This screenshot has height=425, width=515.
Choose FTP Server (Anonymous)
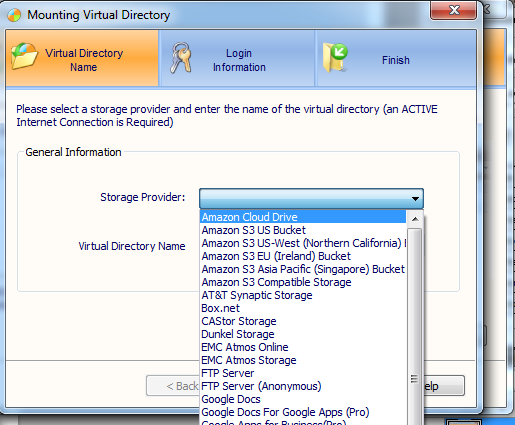(303, 386)
